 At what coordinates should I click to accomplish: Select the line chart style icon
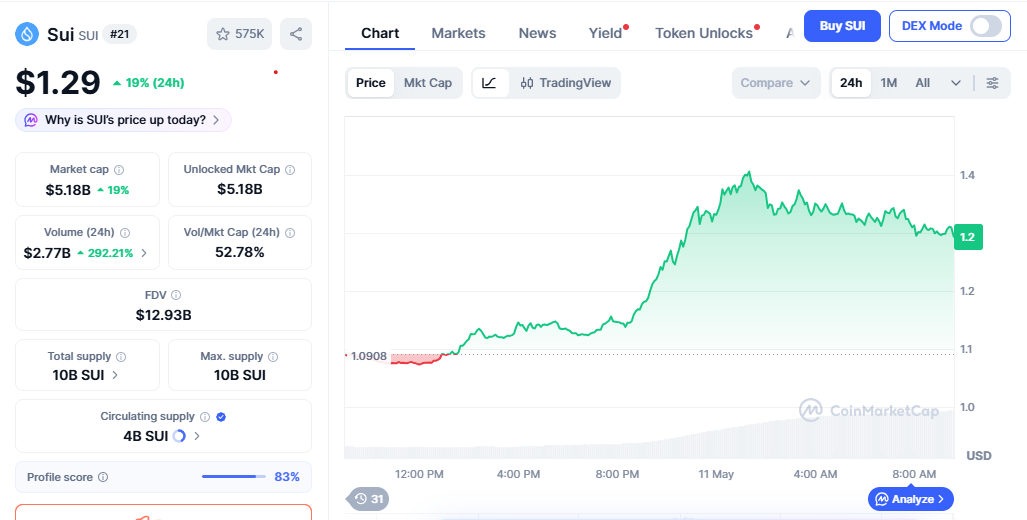(490, 83)
